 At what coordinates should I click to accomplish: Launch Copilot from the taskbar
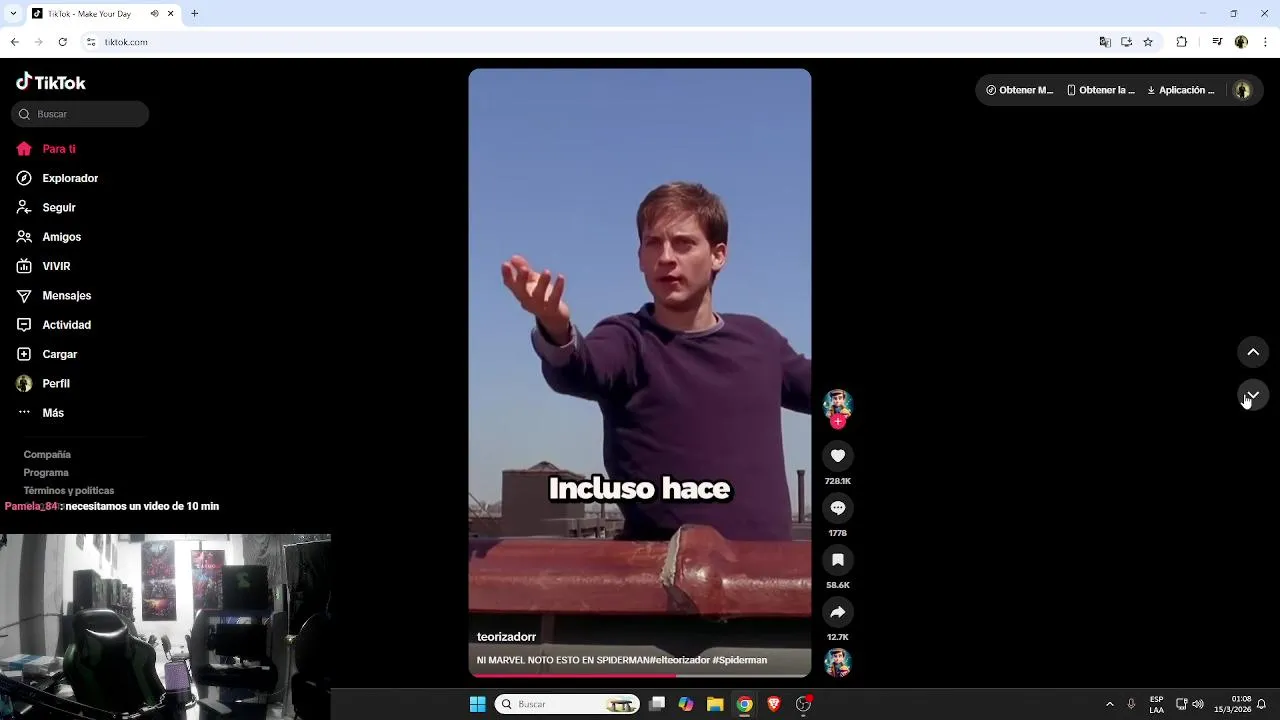tap(686, 704)
